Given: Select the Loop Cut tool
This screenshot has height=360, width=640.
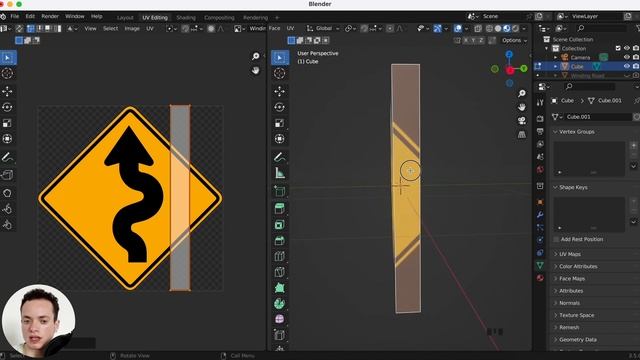Looking at the screenshot, I should pos(280,256).
